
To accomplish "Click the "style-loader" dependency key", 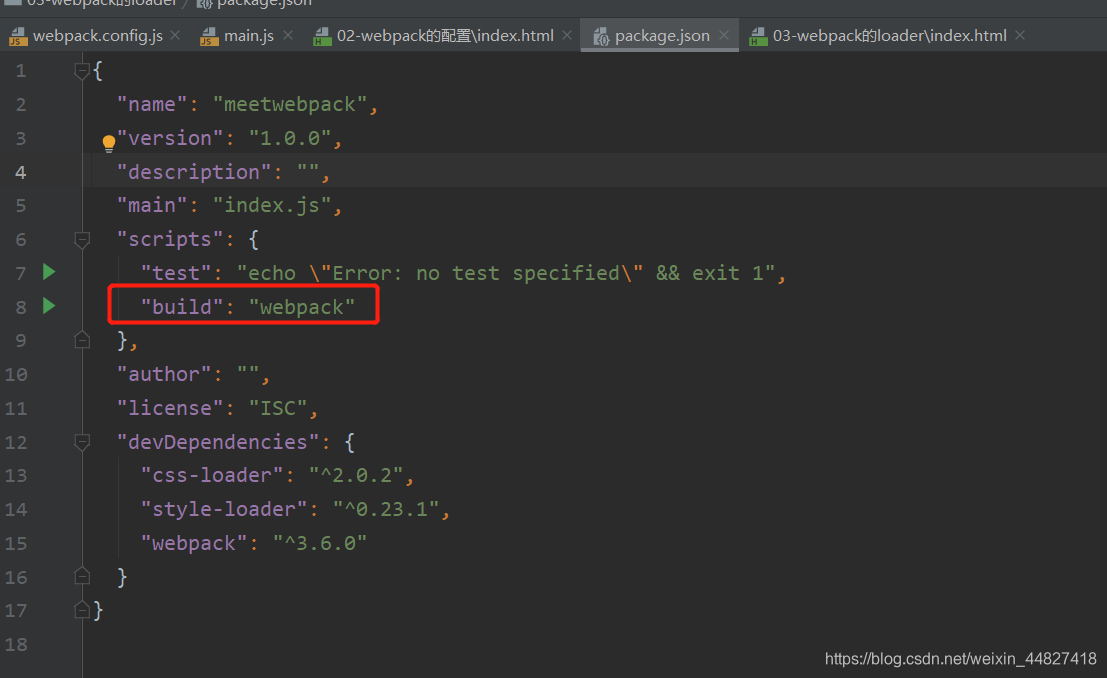I will (x=223, y=509).
